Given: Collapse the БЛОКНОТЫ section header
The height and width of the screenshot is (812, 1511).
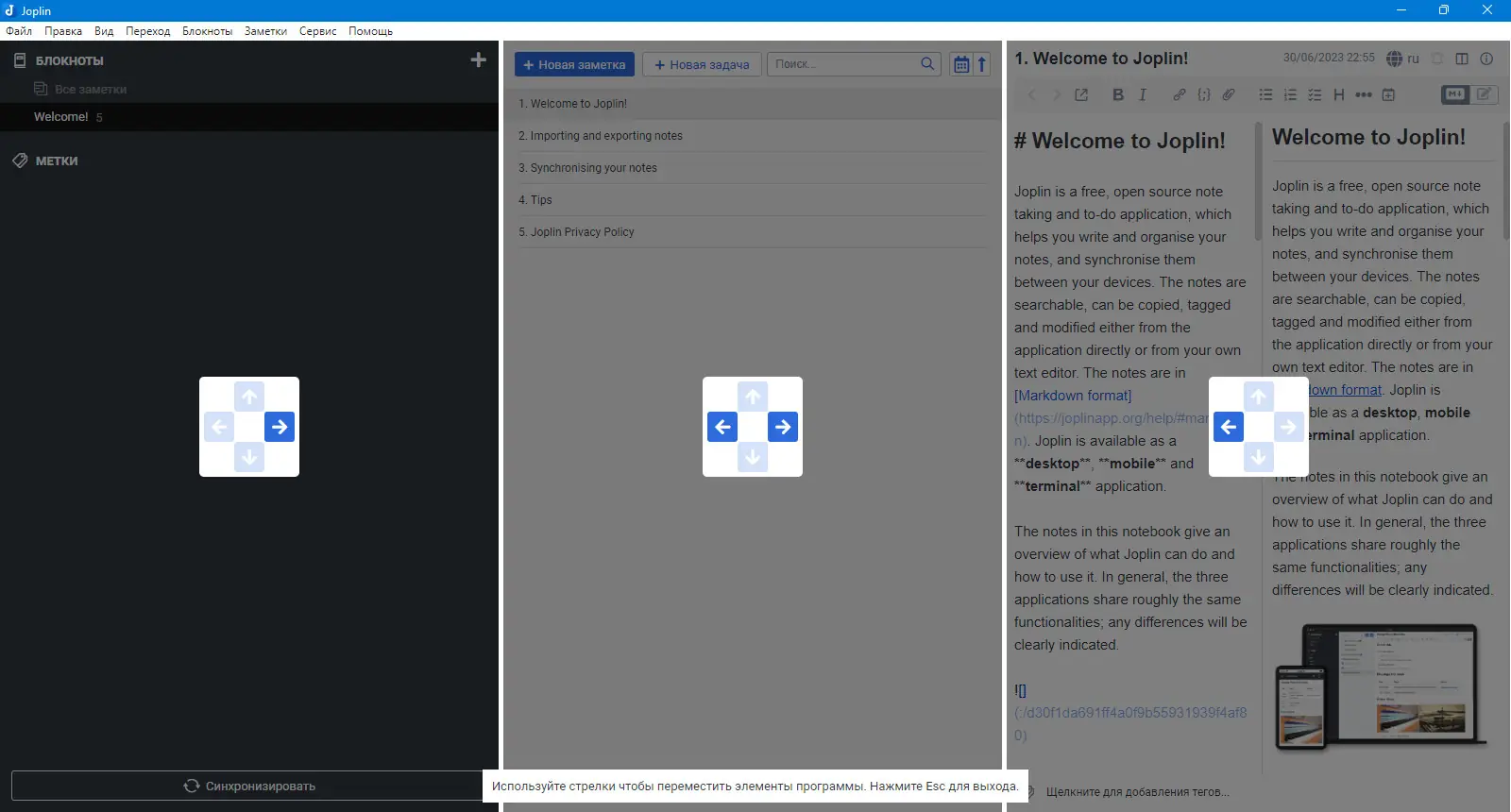Looking at the screenshot, I should coord(70,60).
